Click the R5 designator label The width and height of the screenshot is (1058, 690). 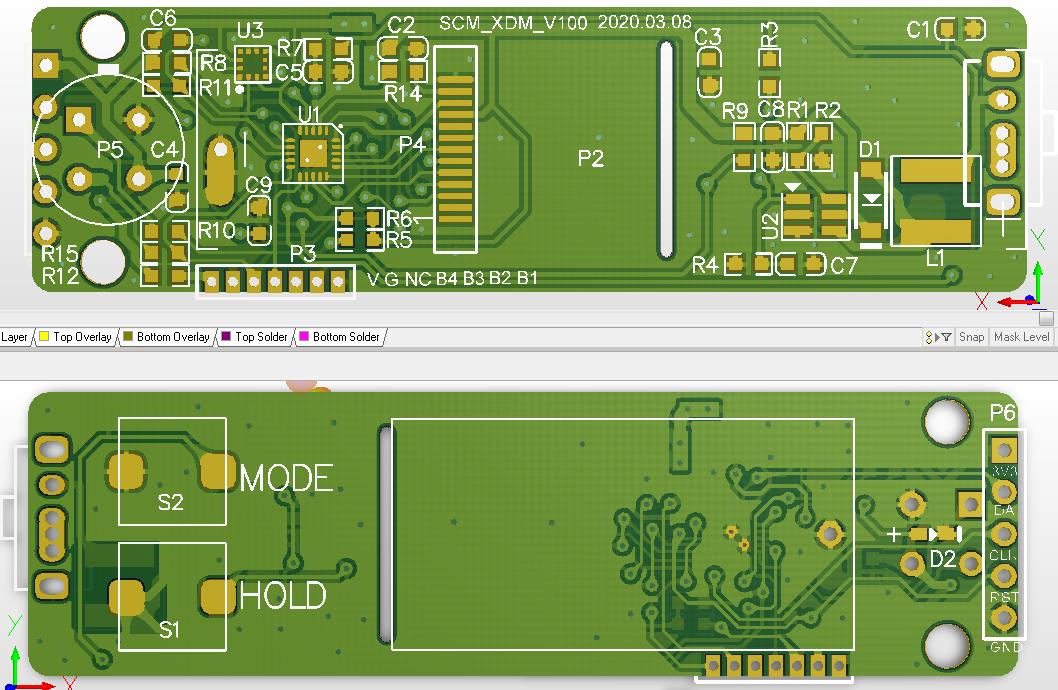click(399, 239)
